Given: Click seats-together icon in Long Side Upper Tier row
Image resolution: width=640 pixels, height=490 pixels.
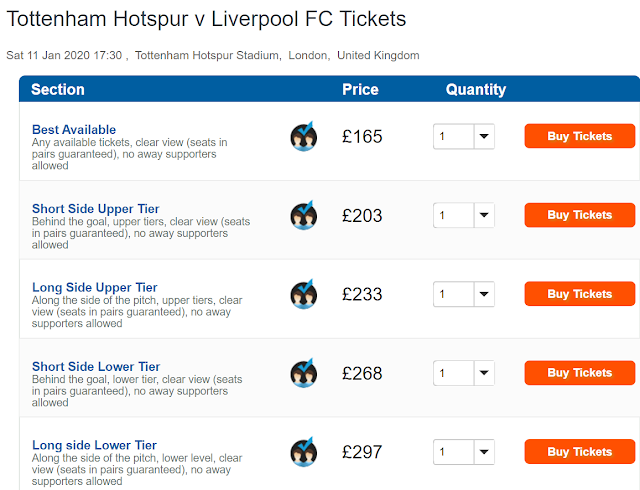Looking at the screenshot, I should (304, 295).
